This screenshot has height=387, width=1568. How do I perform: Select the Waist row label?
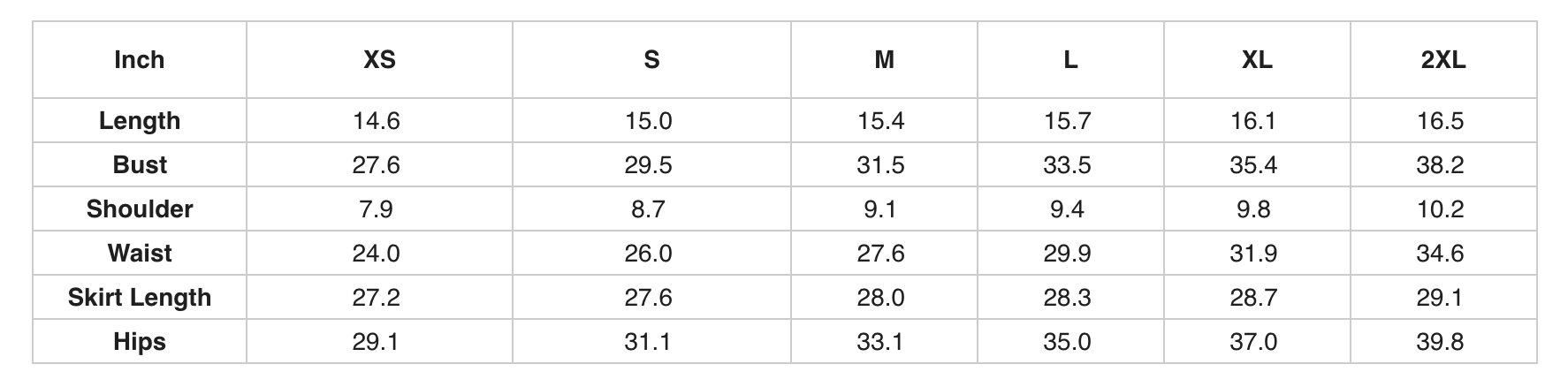(140, 254)
